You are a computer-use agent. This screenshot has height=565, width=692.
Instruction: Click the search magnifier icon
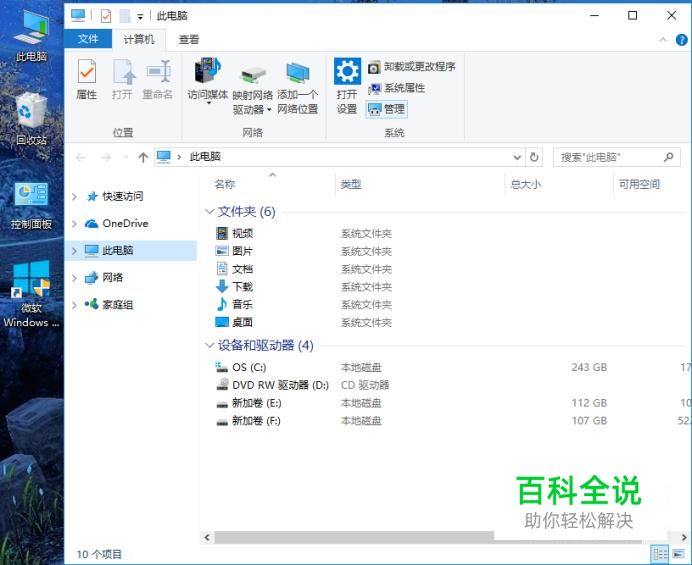[669, 157]
